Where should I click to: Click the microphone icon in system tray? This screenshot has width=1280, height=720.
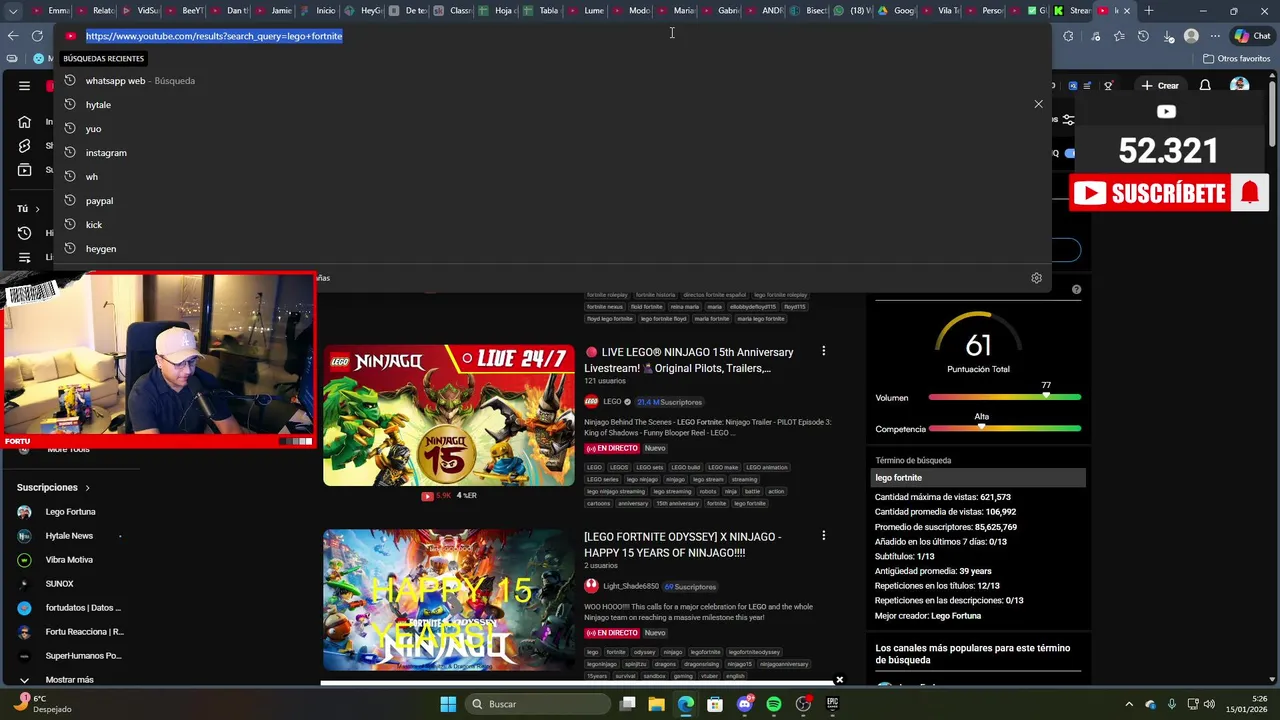pyautogui.click(x=1171, y=704)
